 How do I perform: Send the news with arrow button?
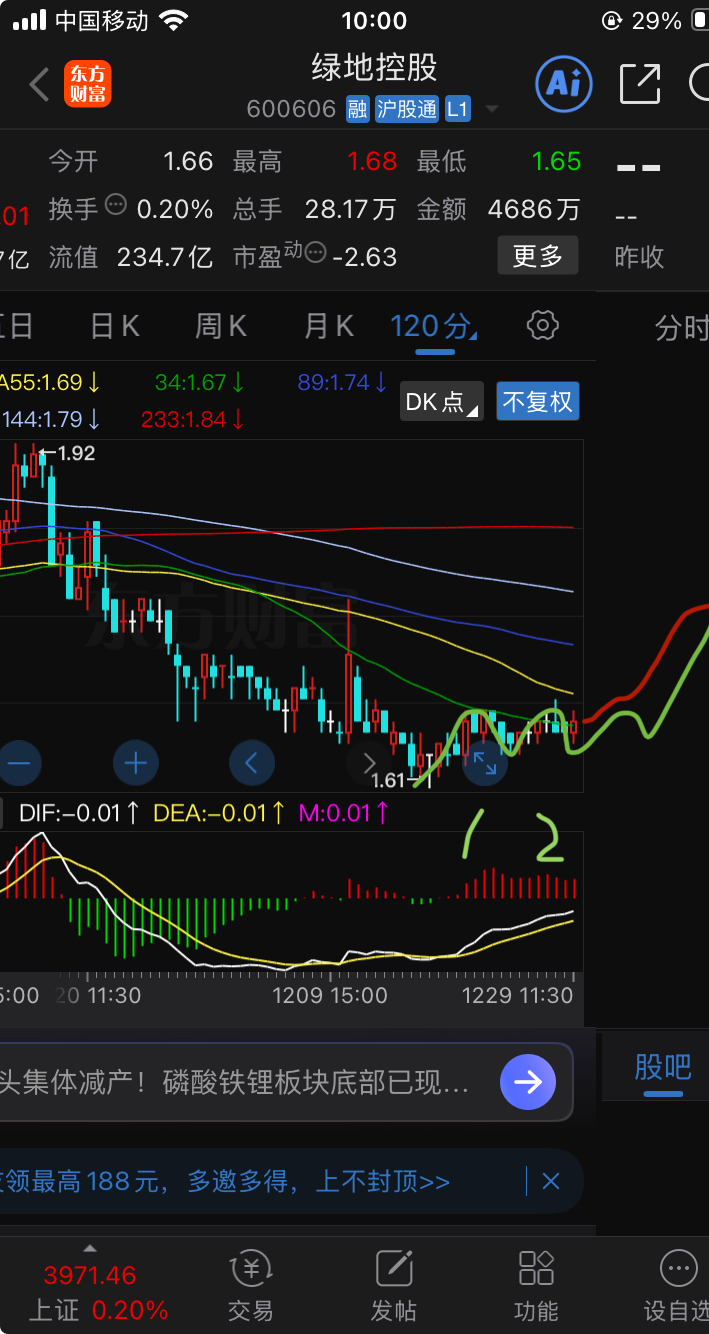[x=527, y=1082]
